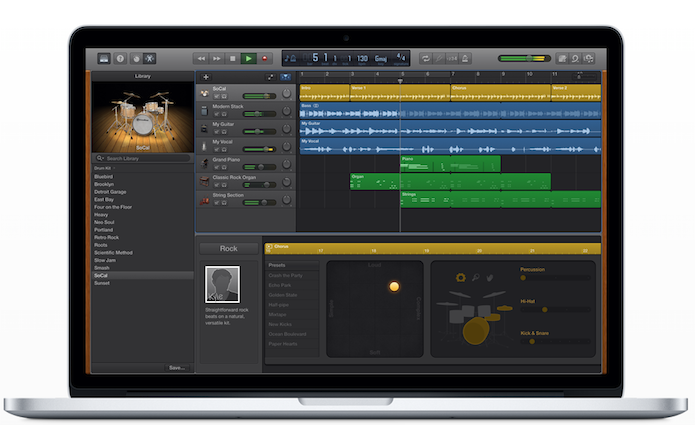Image resolution: width=695 pixels, height=425 pixels.
Task: Click the Rewind transport button
Action: pyautogui.click(x=201, y=58)
